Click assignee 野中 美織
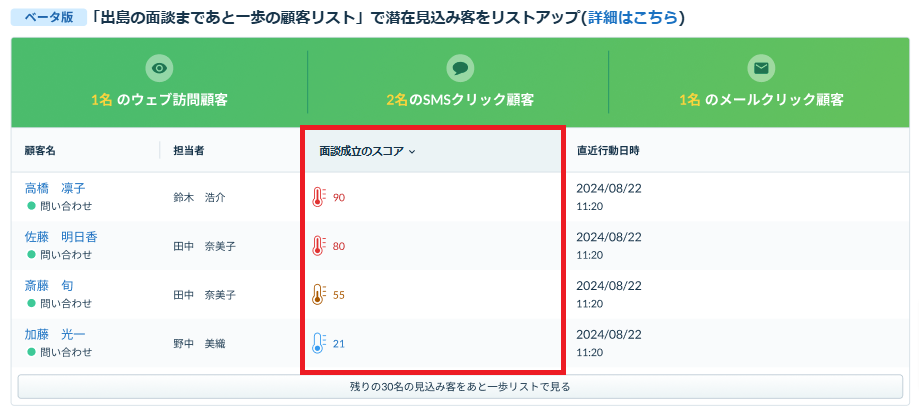Screen dimensions: 919x416 pyautogui.click(x=199, y=343)
